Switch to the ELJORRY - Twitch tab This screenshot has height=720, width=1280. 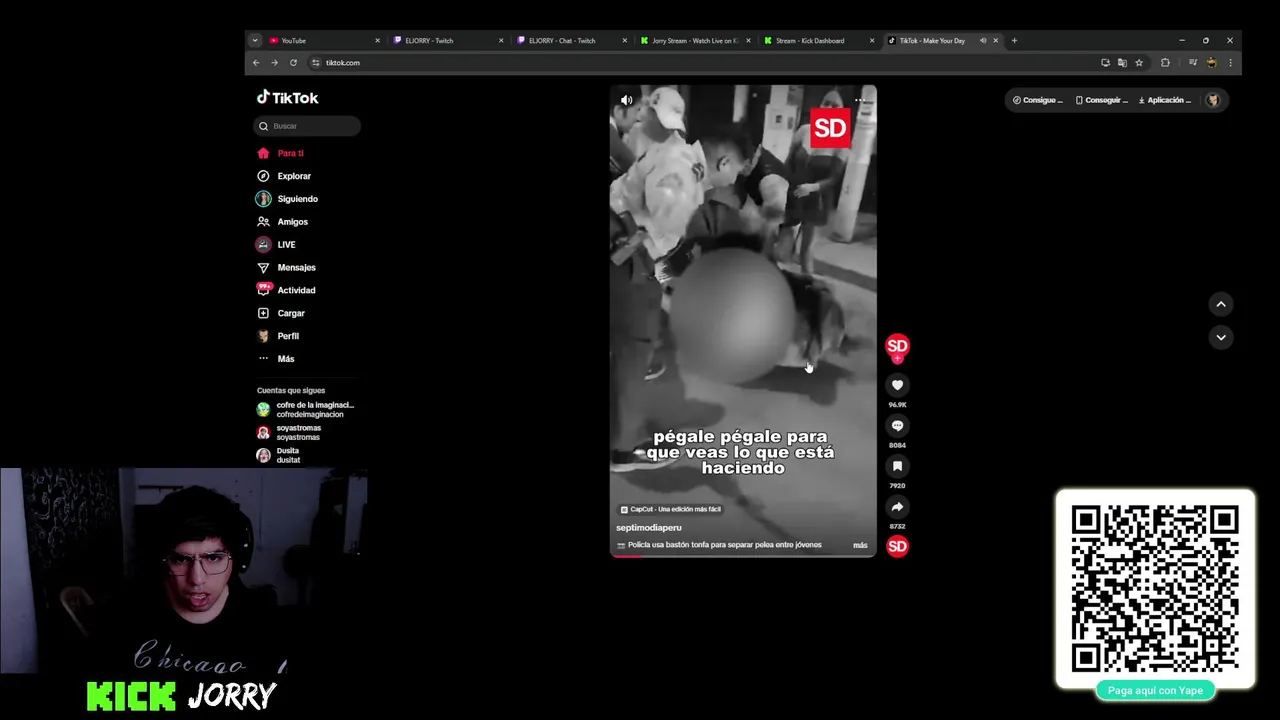[x=448, y=41]
